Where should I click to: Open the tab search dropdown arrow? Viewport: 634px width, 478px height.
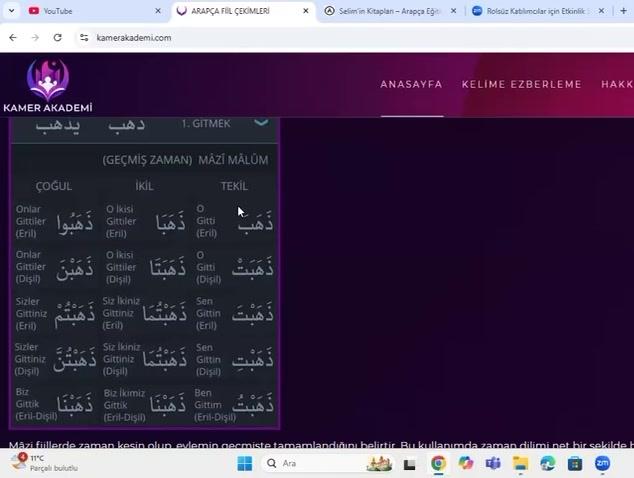11,11
